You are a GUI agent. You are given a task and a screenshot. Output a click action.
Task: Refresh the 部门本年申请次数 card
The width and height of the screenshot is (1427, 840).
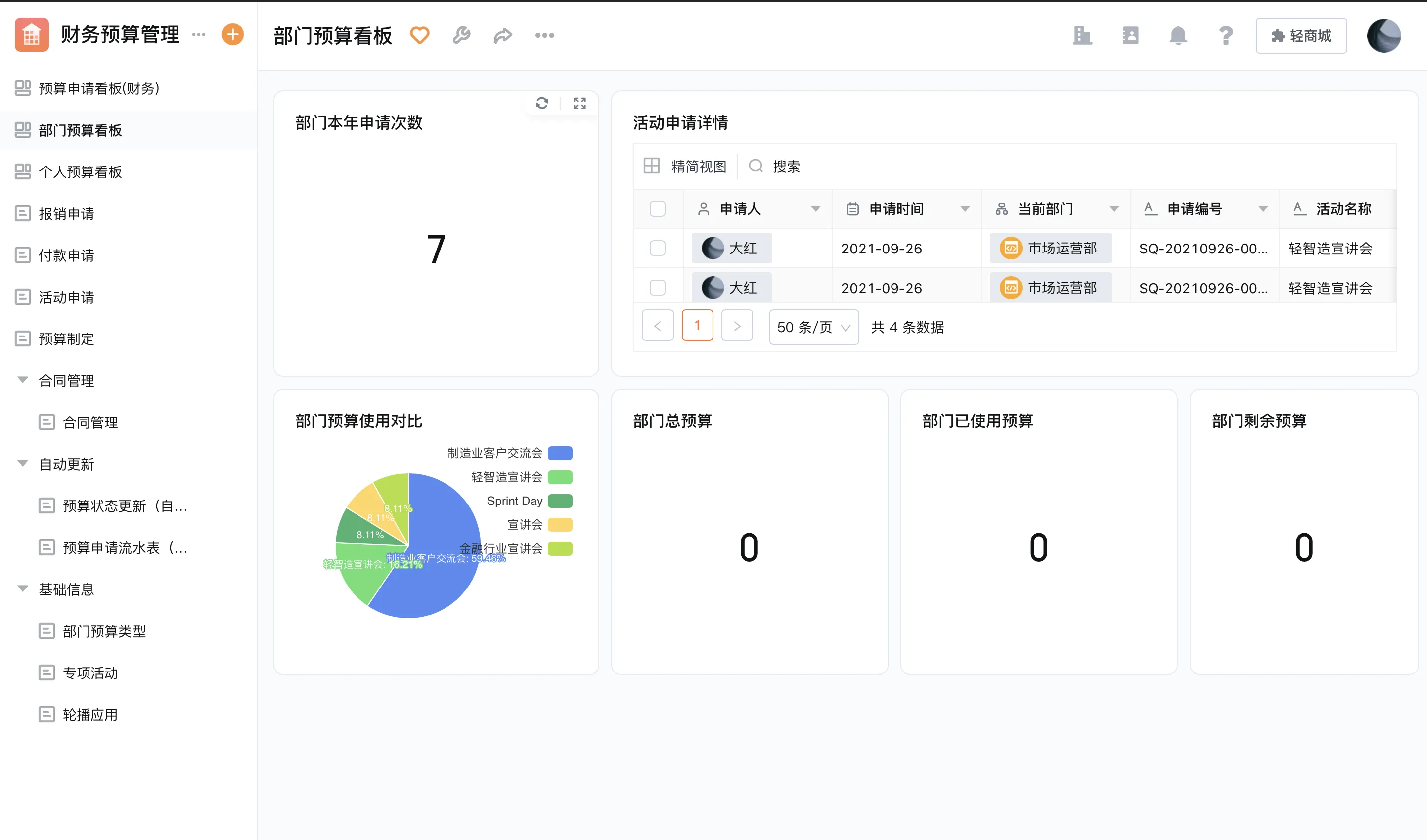click(x=542, y=103)
